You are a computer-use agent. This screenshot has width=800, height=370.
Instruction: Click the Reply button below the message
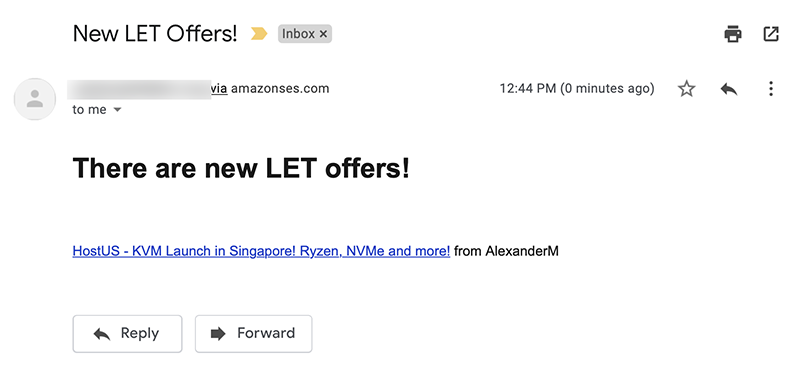pyautogui.click(x=127, y=334)
